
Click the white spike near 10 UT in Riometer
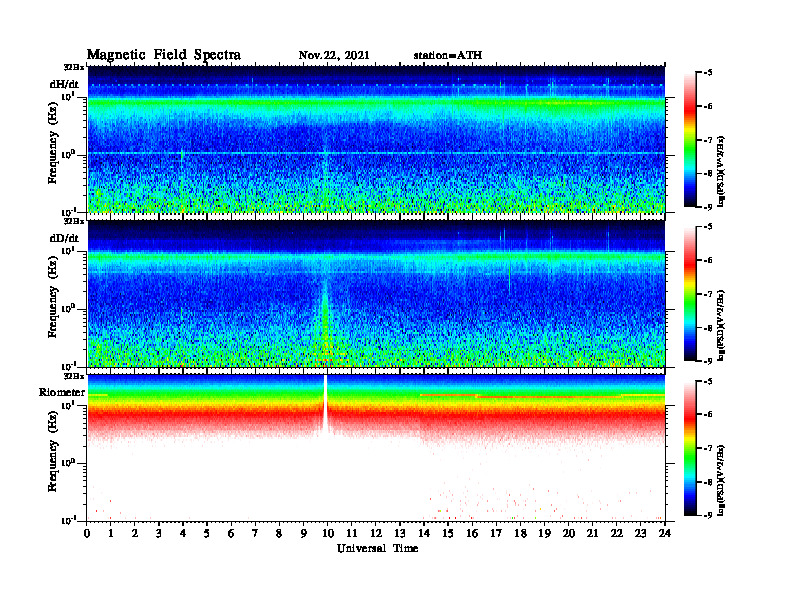tap(326, 404)
